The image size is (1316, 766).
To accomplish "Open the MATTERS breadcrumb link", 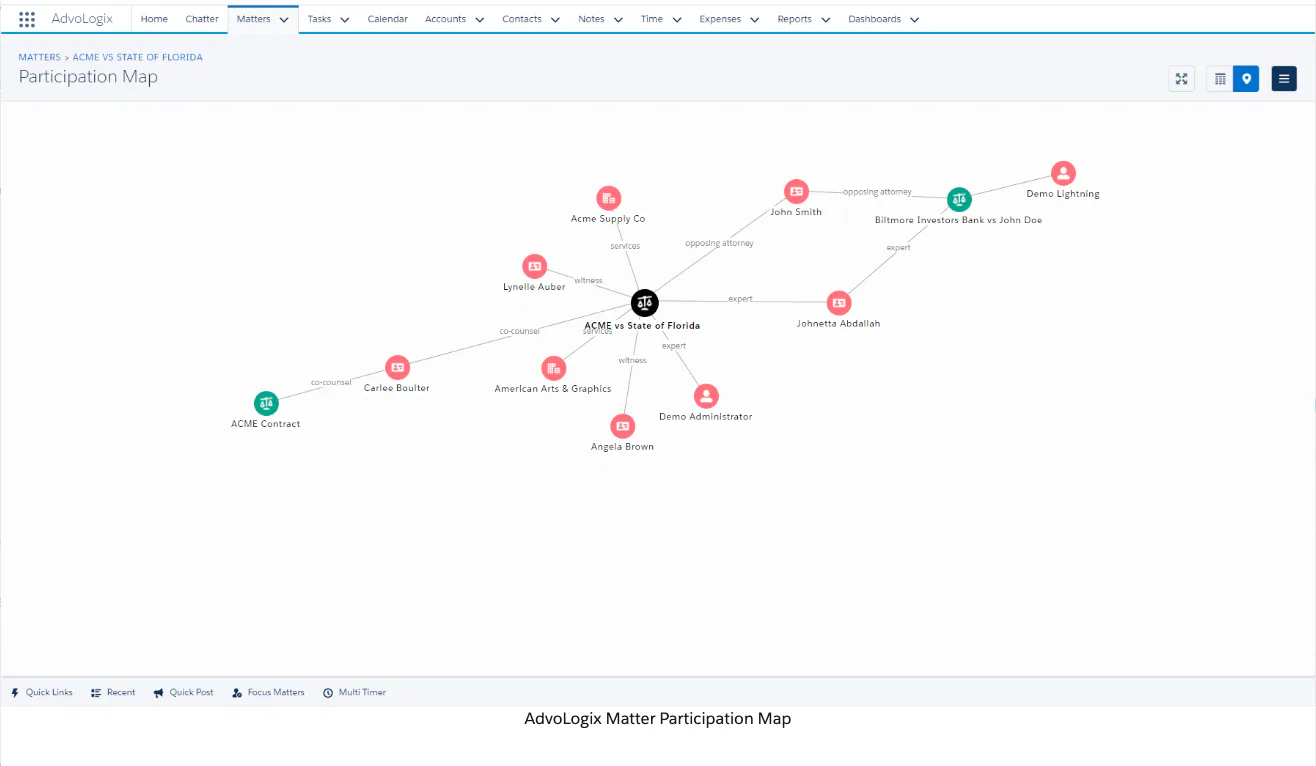I will [40, 57].
